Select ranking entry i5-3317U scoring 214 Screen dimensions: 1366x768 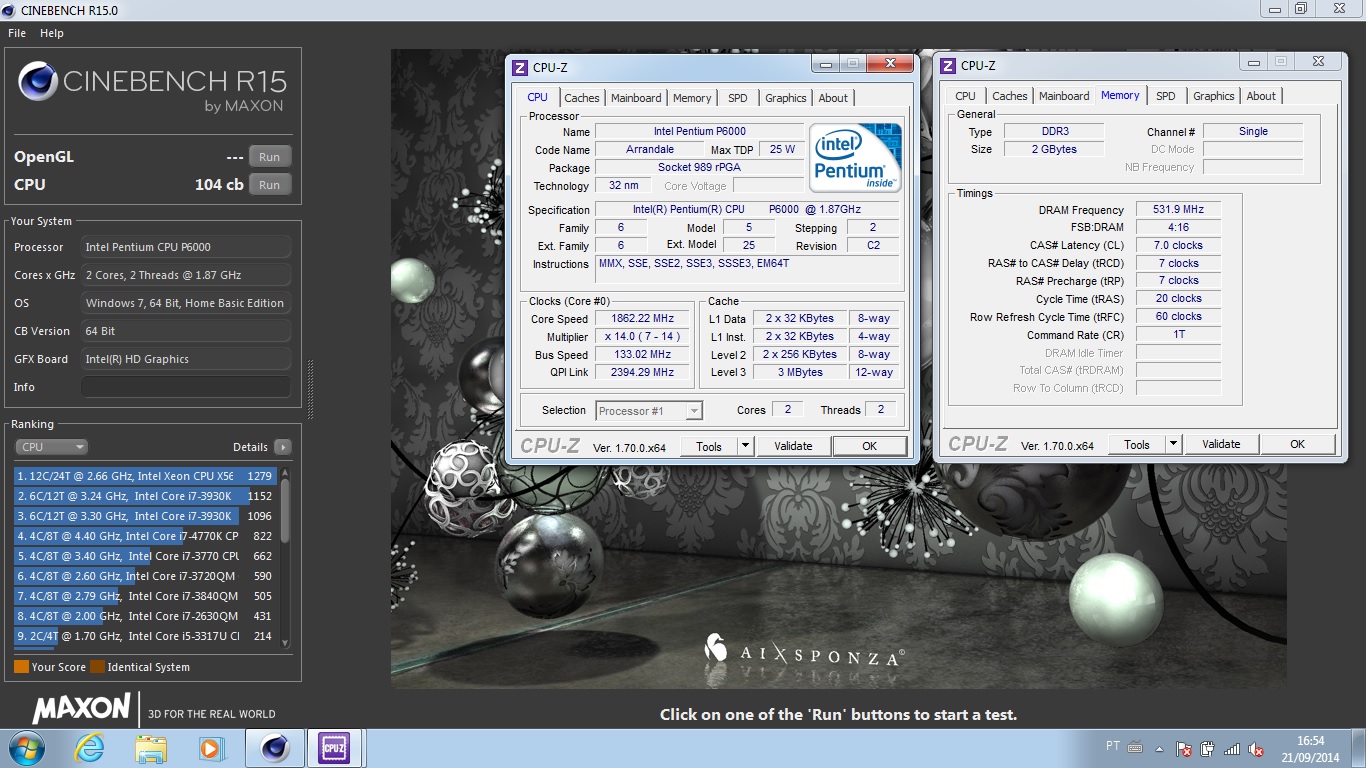click(x=145, y=636)
